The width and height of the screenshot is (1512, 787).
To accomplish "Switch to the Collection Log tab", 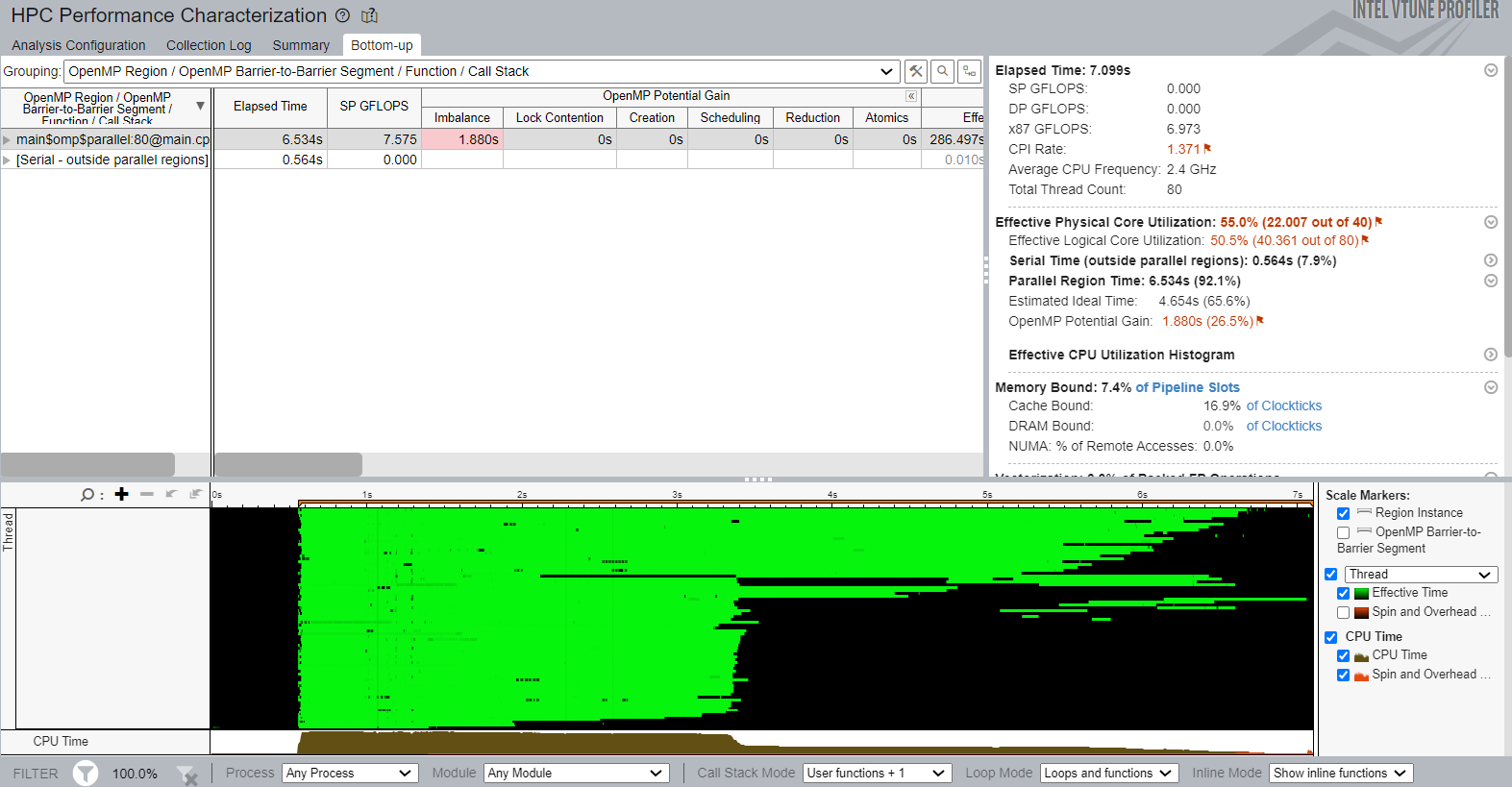I will pyautogui.click(x=209, y=45).
